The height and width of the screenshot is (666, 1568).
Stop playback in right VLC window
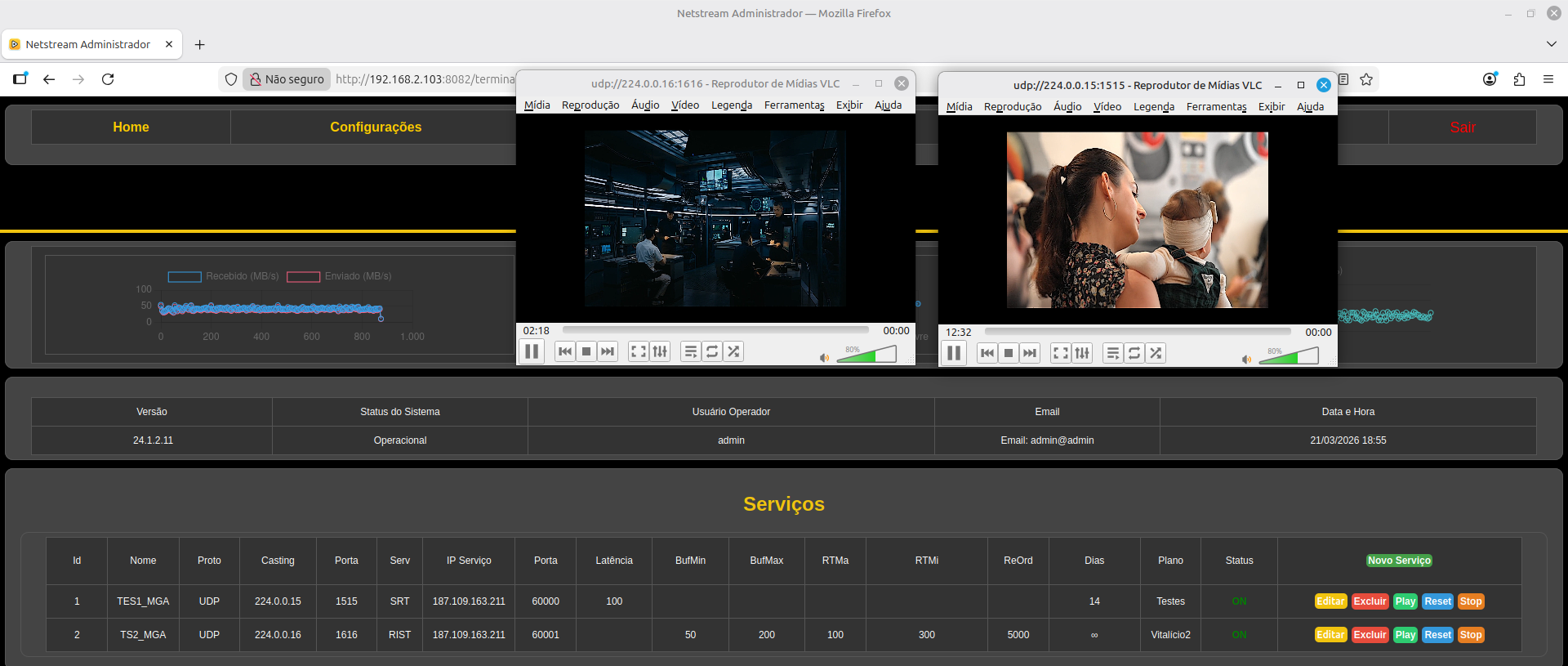click(x=1009, y=353)
